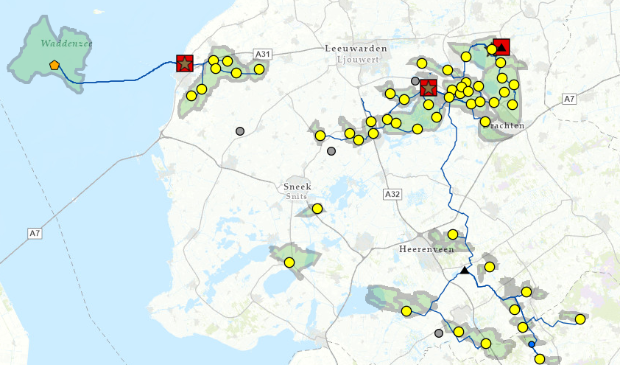Select yellow marker in green area southwest of Sneek

coord(289,263)
